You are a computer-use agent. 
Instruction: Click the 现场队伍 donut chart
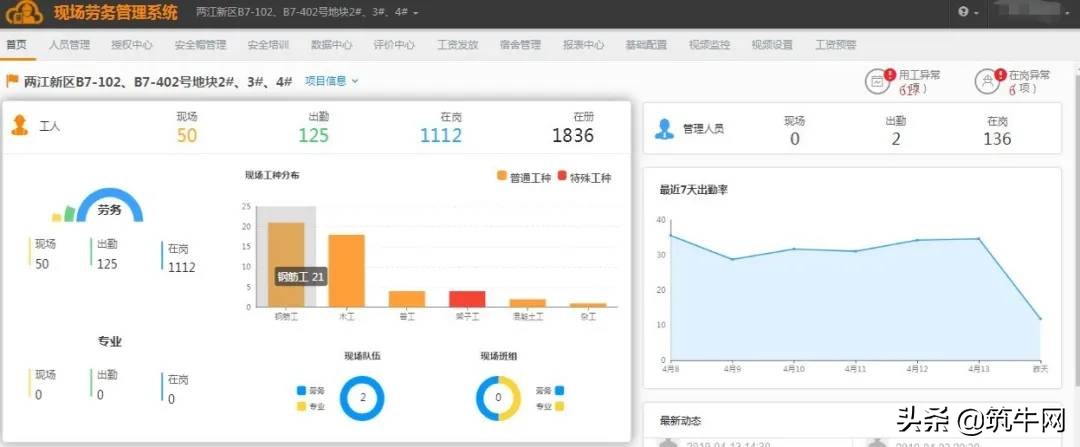pos(362,398)
